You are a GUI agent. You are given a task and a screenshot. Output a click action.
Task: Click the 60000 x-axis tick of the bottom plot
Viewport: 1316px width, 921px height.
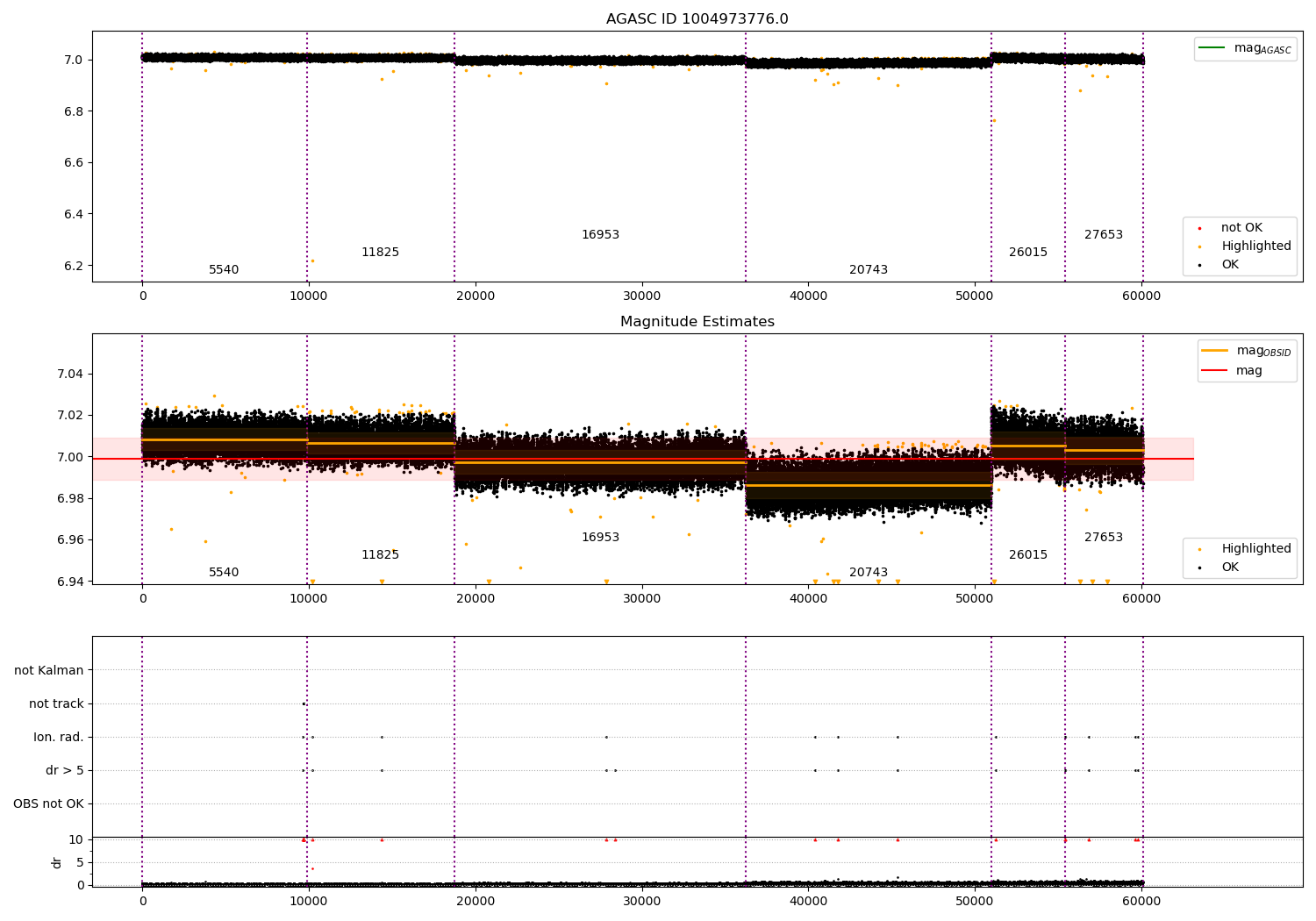click(1141, 901)
